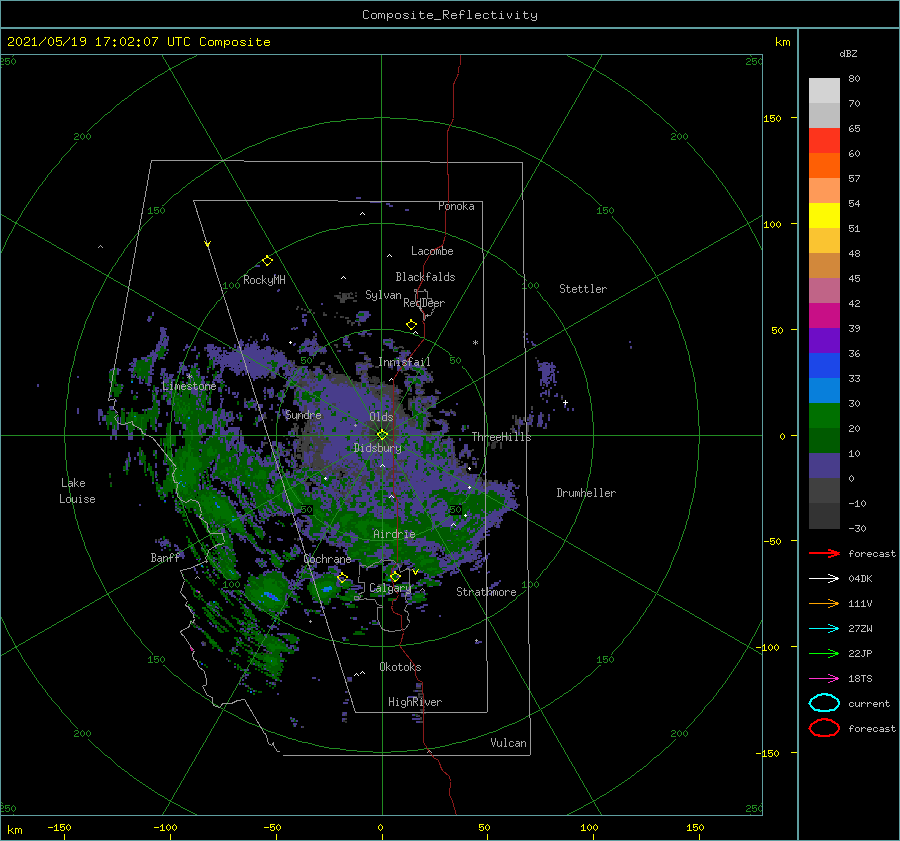The height and width of the screenshot is (841, 900).
Task: Click the dBZ legend heading
Action: (x=848, y=53)
